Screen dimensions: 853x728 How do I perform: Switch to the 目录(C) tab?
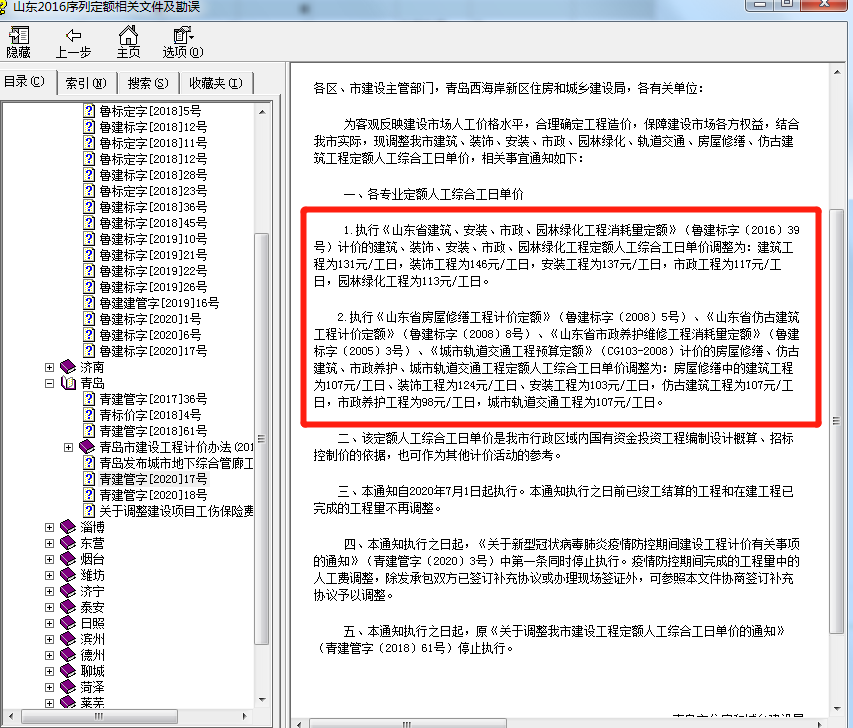pyautogui.click(x=25, y=82)
